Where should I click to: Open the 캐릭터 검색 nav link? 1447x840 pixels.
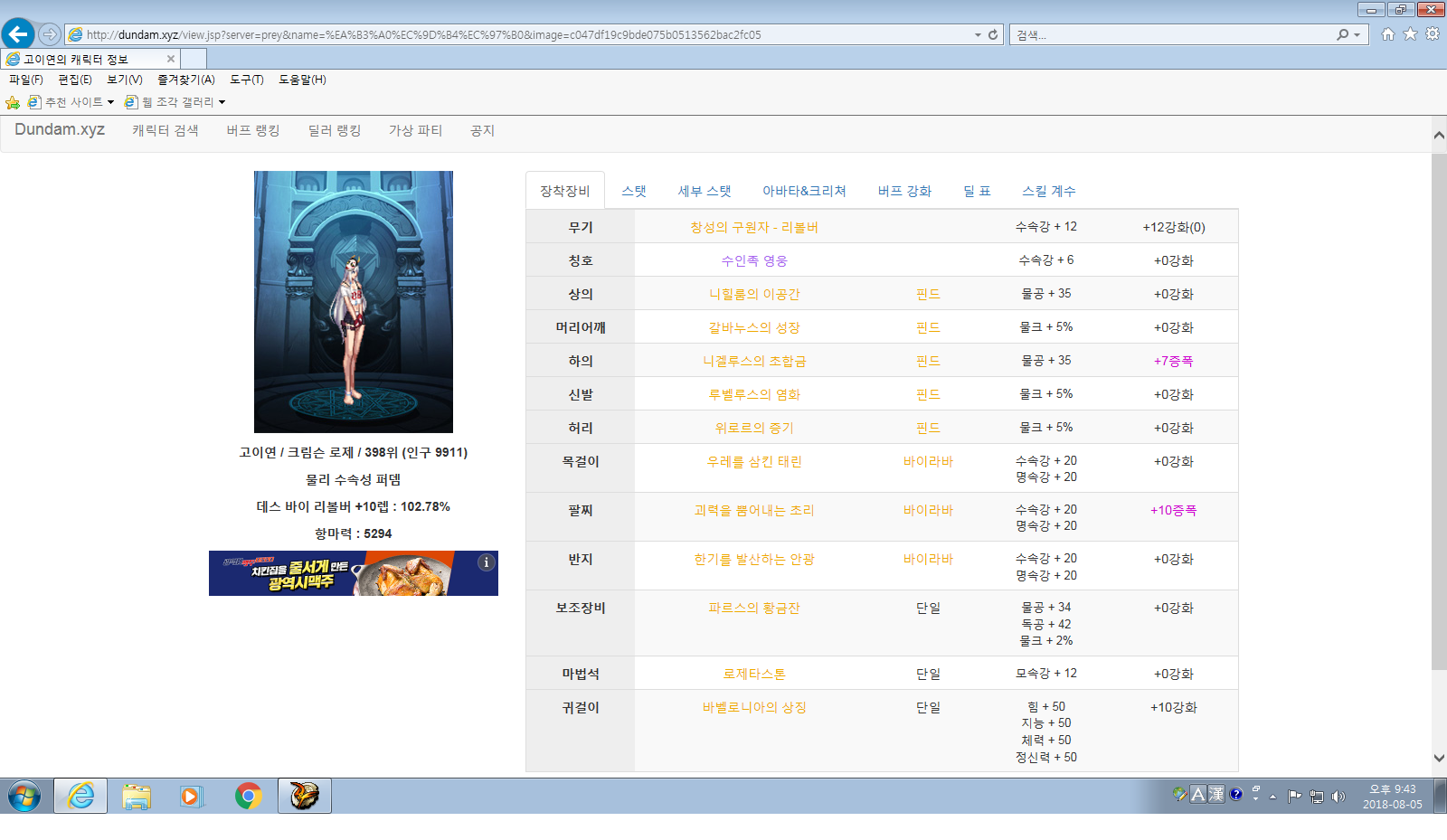point(166,130)
